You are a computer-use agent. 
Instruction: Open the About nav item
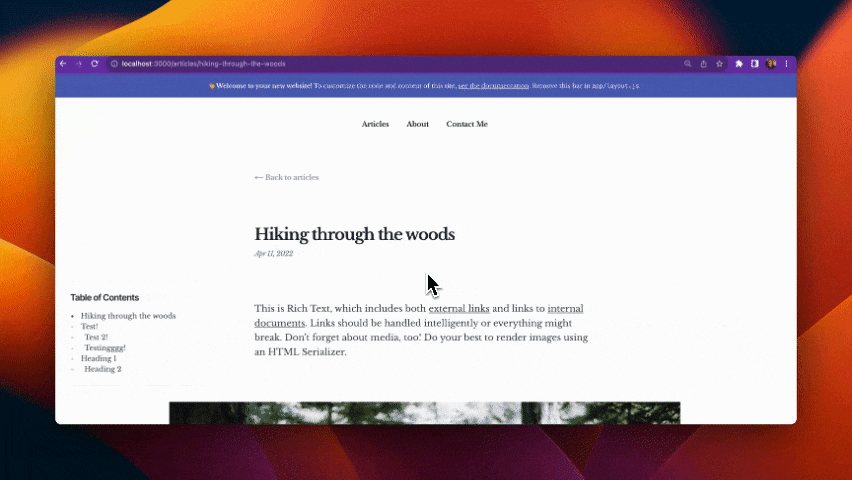[x=417, y=124]
